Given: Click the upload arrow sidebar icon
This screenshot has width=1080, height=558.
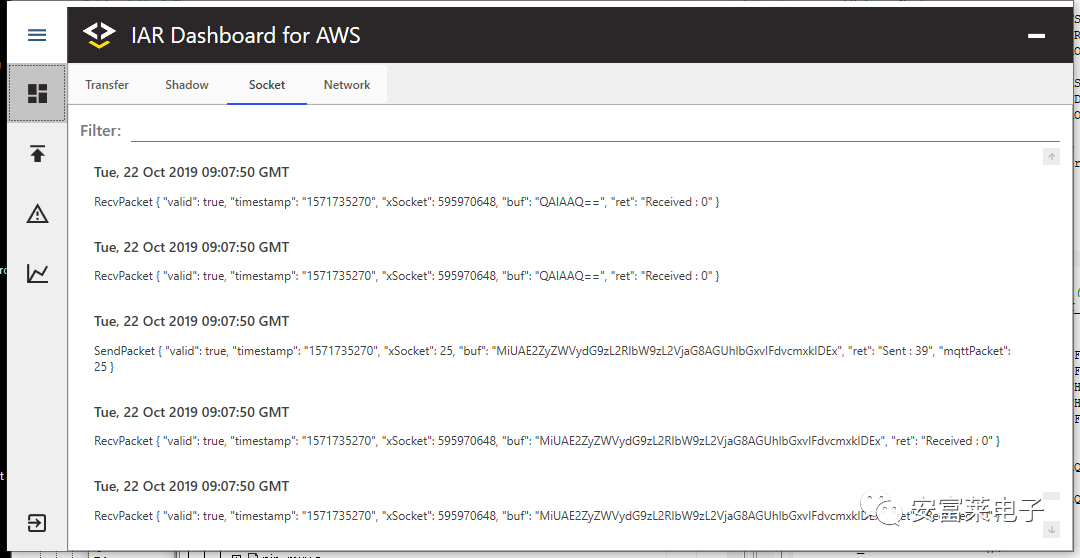Looking at the screenshot, I should click(37, 153).
